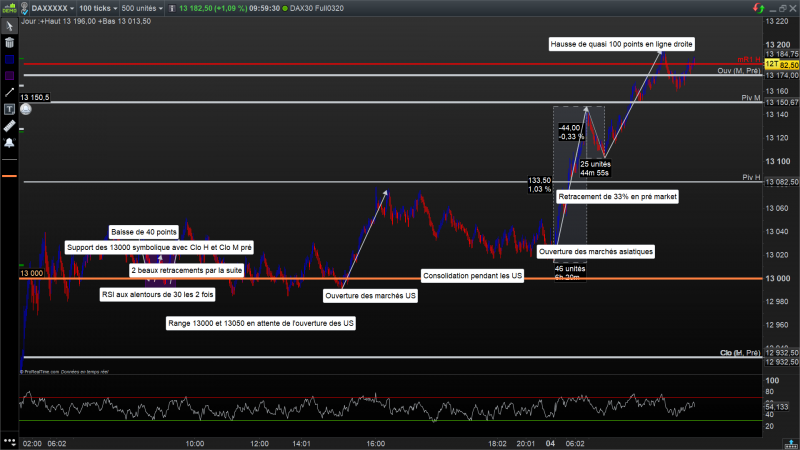
Task: Select the 'Hausse de quasi 100 points' annotation
Action: [x=621, y=44]
